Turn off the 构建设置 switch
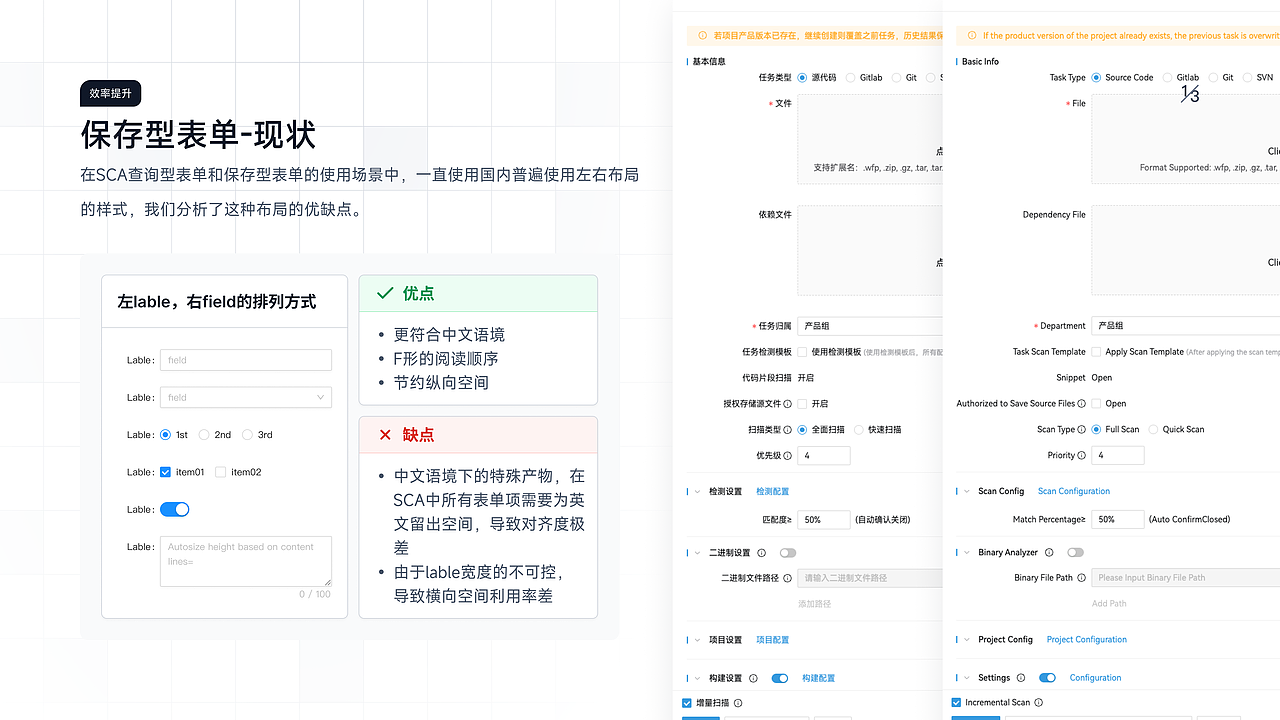The width and height of the screenshot is (1280, 720). coord(780,678)
